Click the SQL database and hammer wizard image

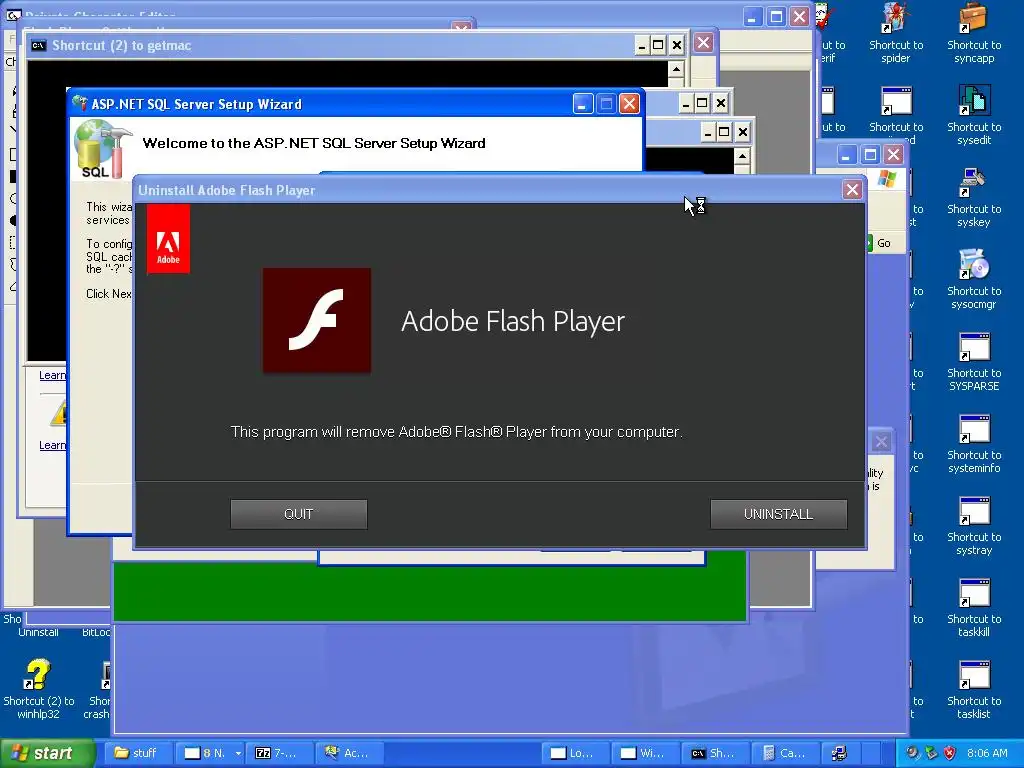tap(103, 150)
